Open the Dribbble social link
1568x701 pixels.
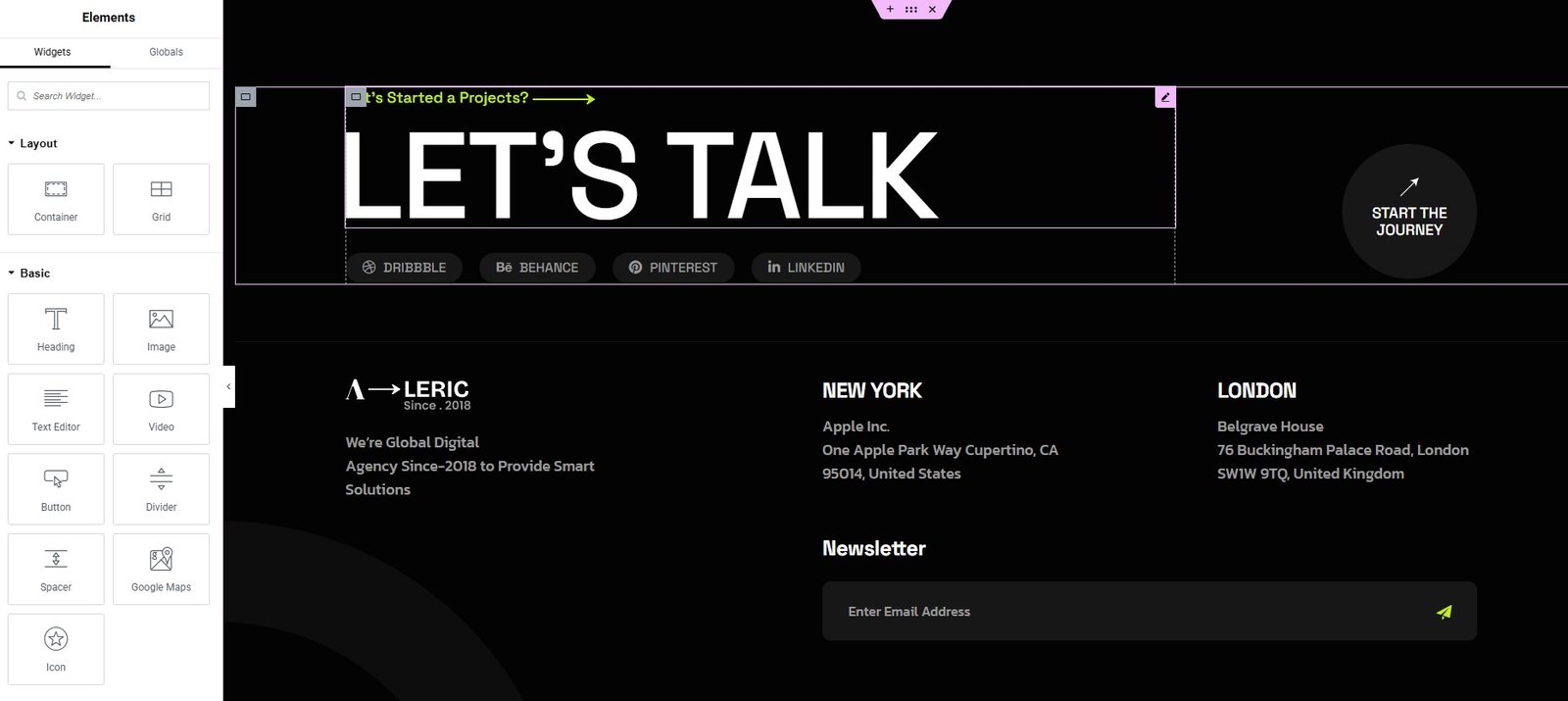click(404, 267)
